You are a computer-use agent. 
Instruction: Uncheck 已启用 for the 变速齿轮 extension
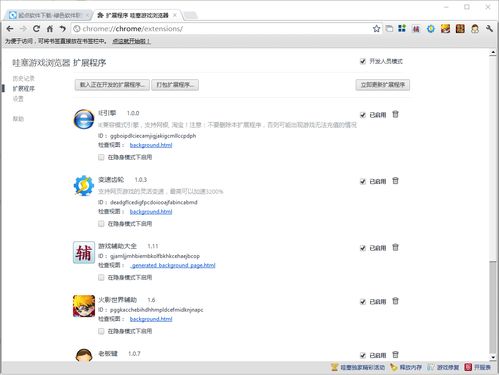(363, 182)
